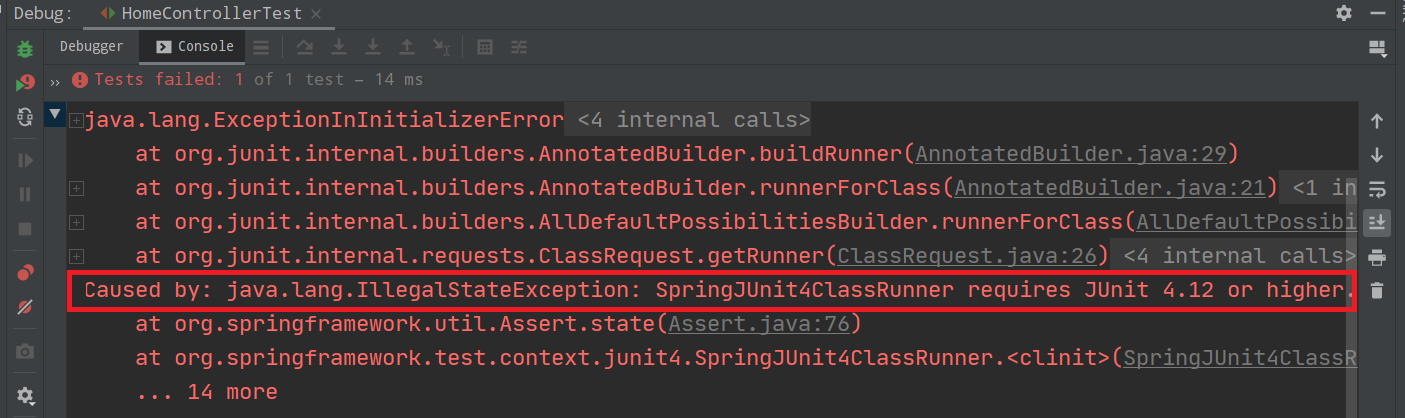Toggle auto-test rerun icon

(x=26, y=117)
